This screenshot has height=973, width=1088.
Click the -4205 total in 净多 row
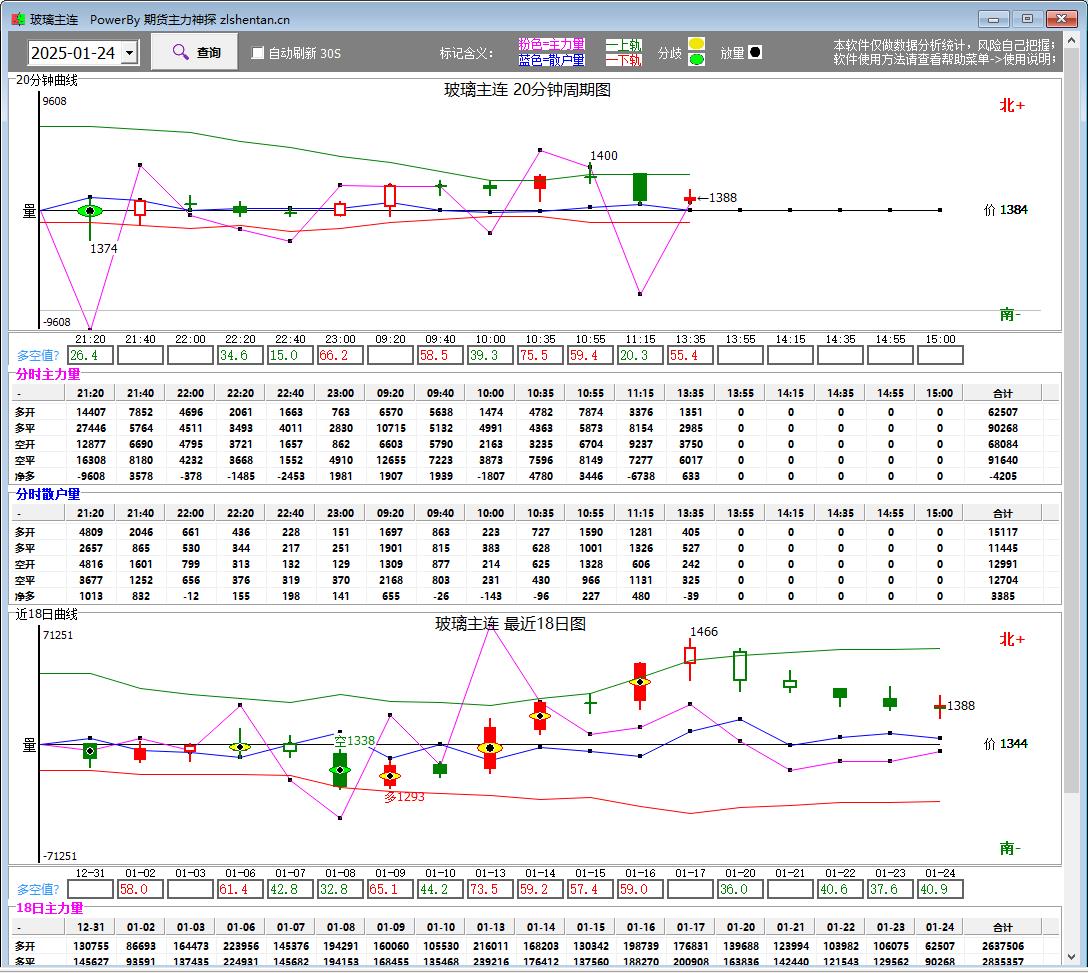click(1003, 477)
